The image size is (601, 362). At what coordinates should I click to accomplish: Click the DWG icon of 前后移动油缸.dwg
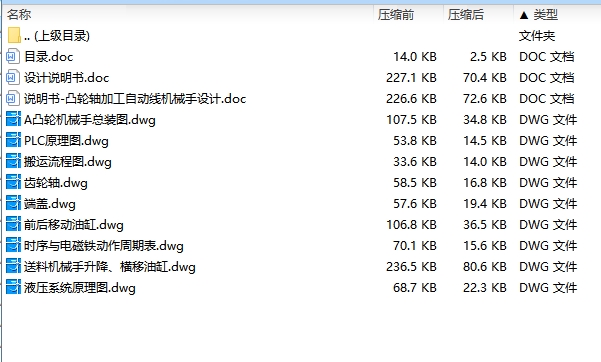click(13, 224)
